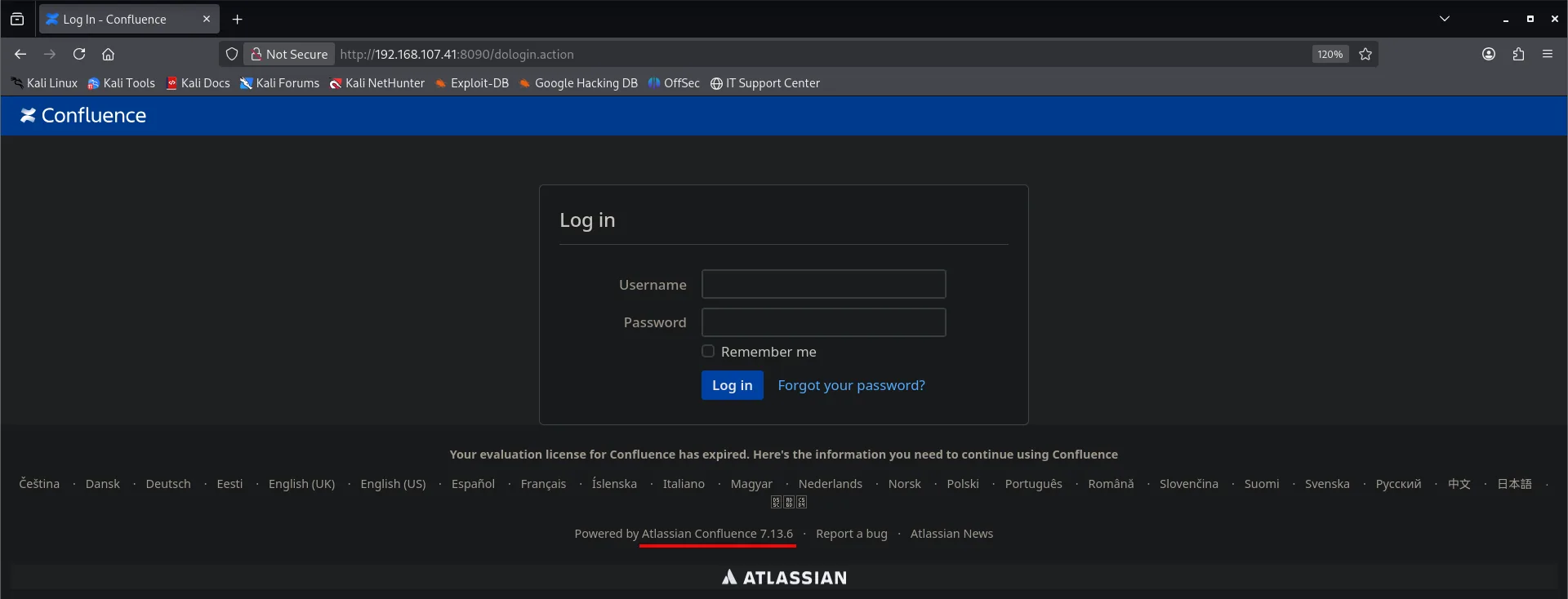Tick the Remember me checkbox
This screenshot has height=599, width=1568.
[708, 351]
